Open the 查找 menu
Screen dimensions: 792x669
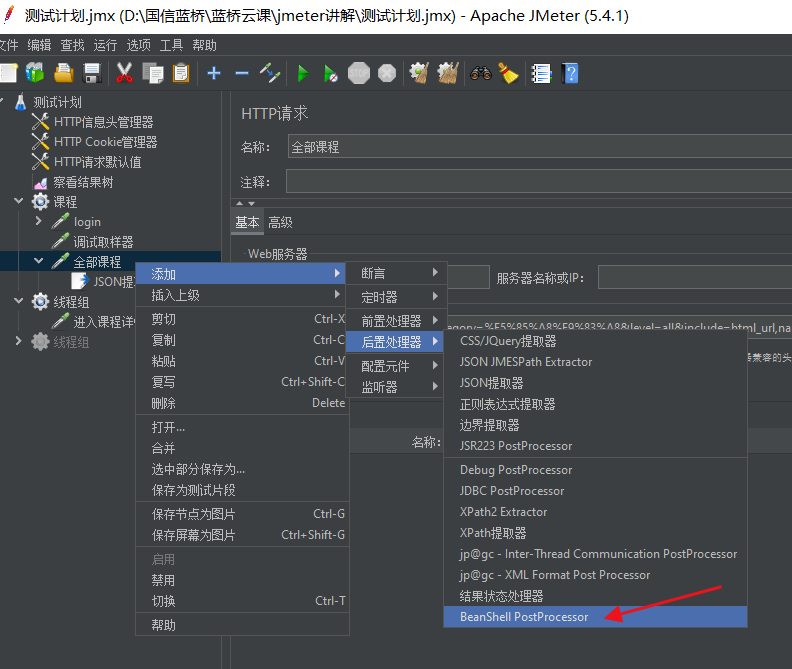(x=72, y=45)
